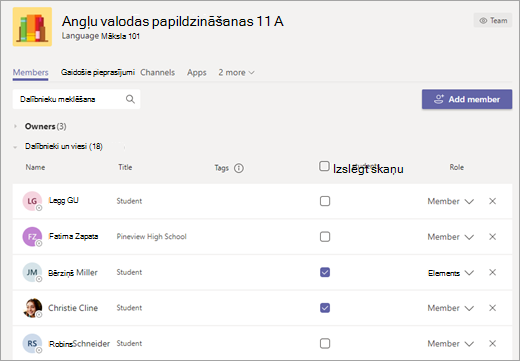Open the 2 more tabs dropdown
The height and width of the screenshot is (361, 520).
[236, 72]
